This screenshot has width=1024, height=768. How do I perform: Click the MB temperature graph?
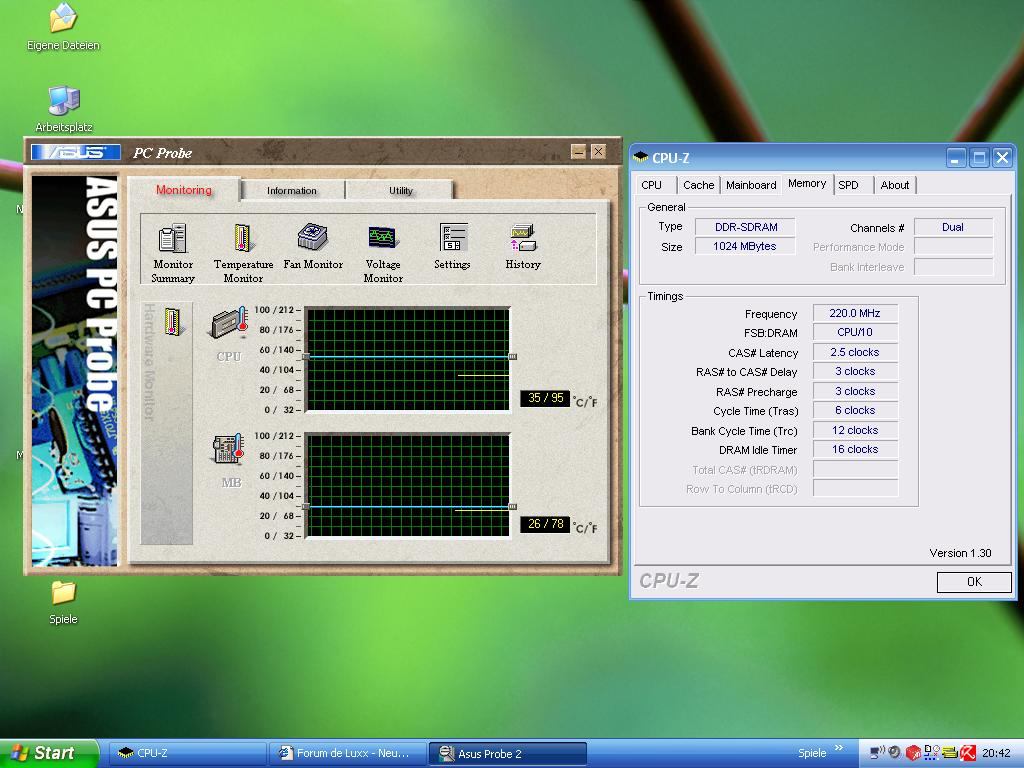[x=408, y=485]
